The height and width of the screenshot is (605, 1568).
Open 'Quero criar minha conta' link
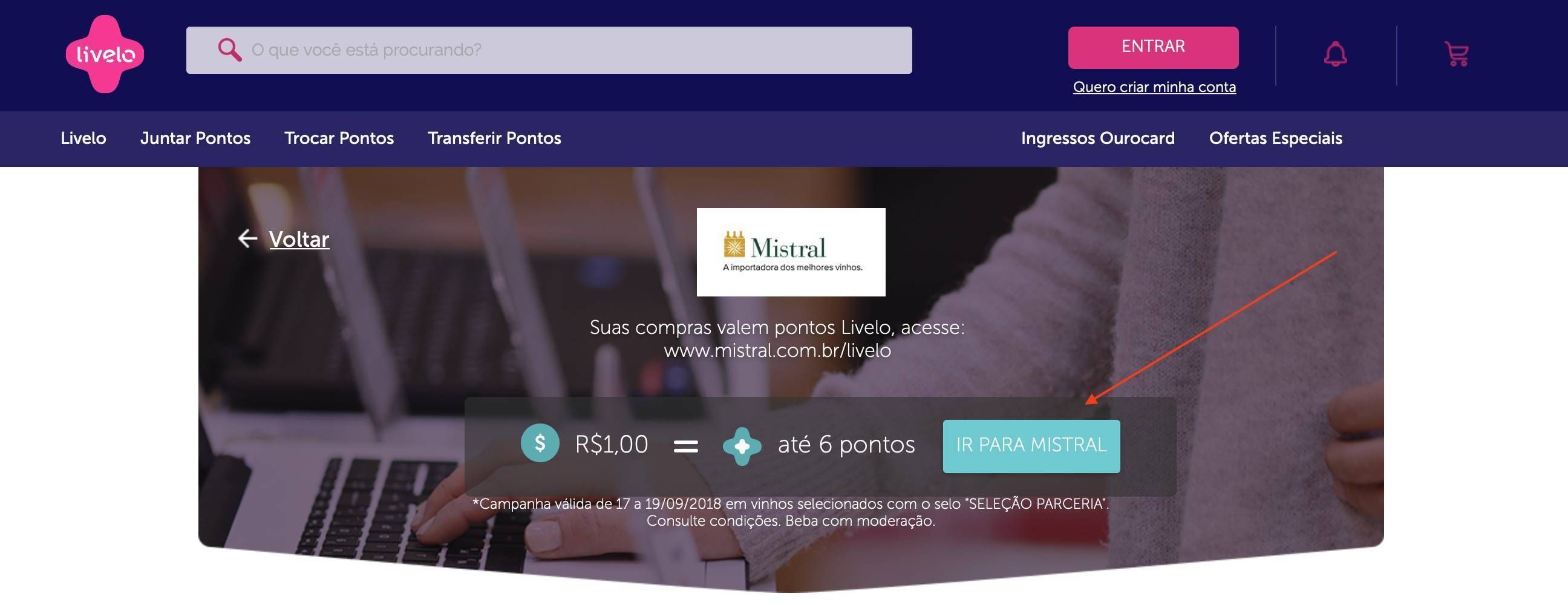coord(1154,87)
